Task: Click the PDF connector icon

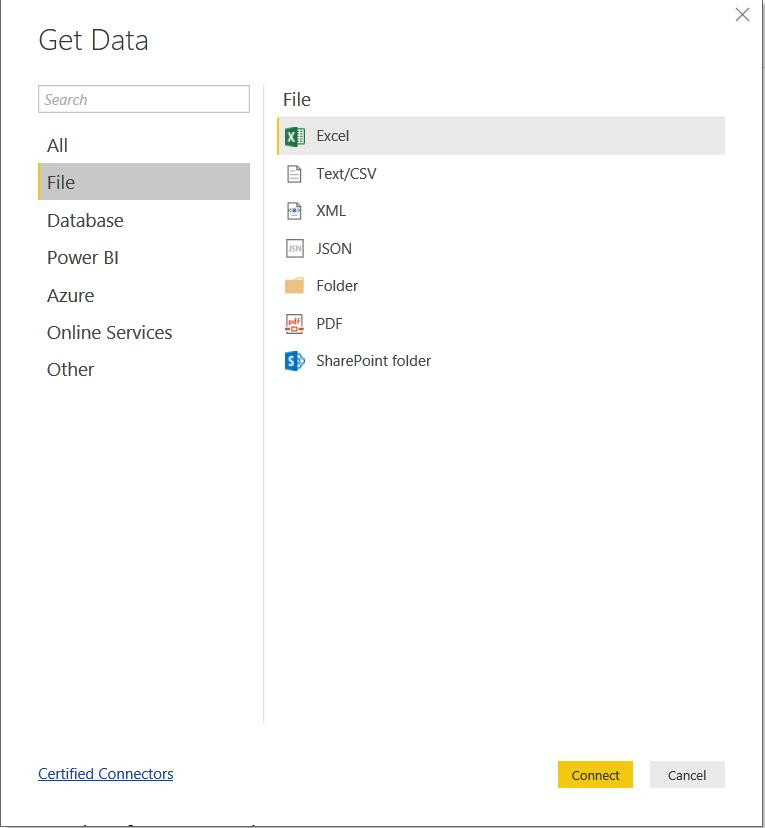Action: pos(294,323)
